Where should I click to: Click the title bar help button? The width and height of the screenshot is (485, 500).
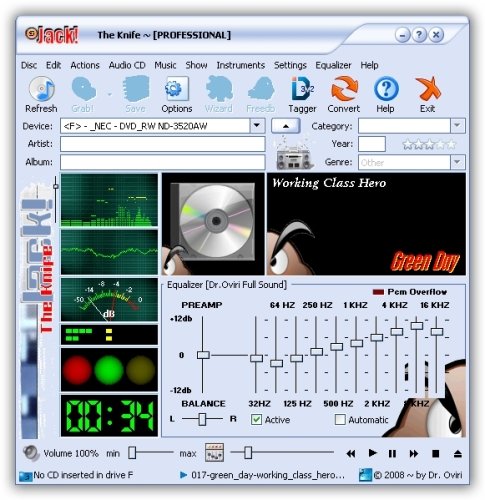419,35
